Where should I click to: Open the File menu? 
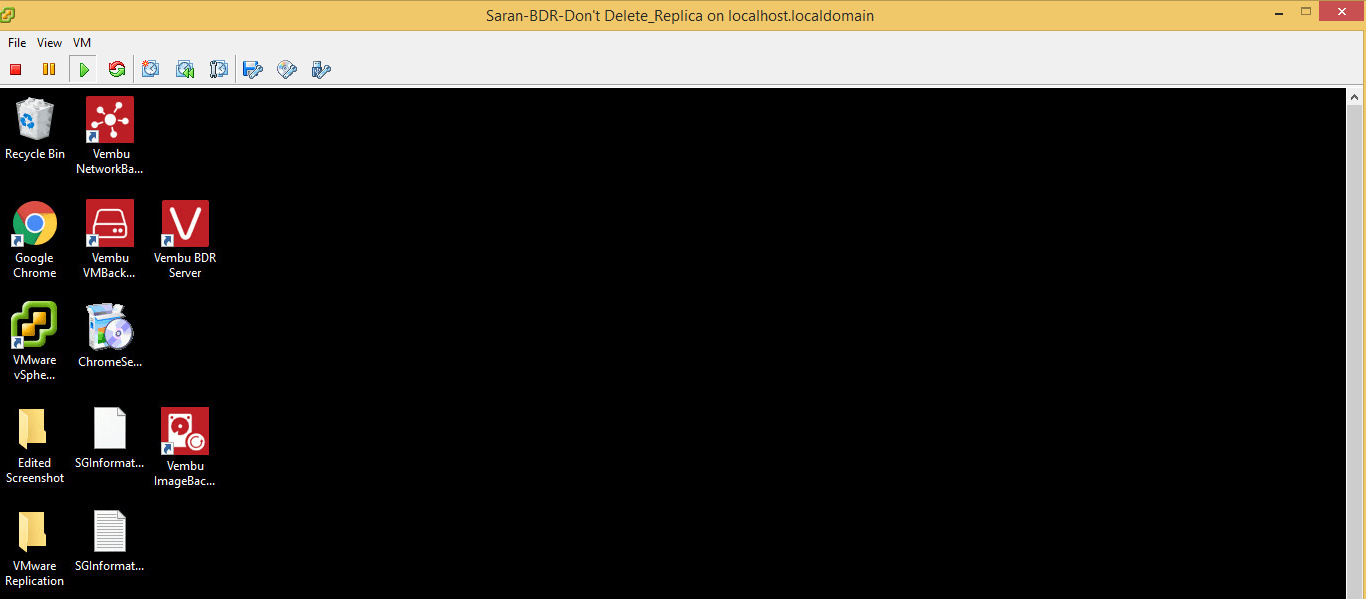(17, 43)
